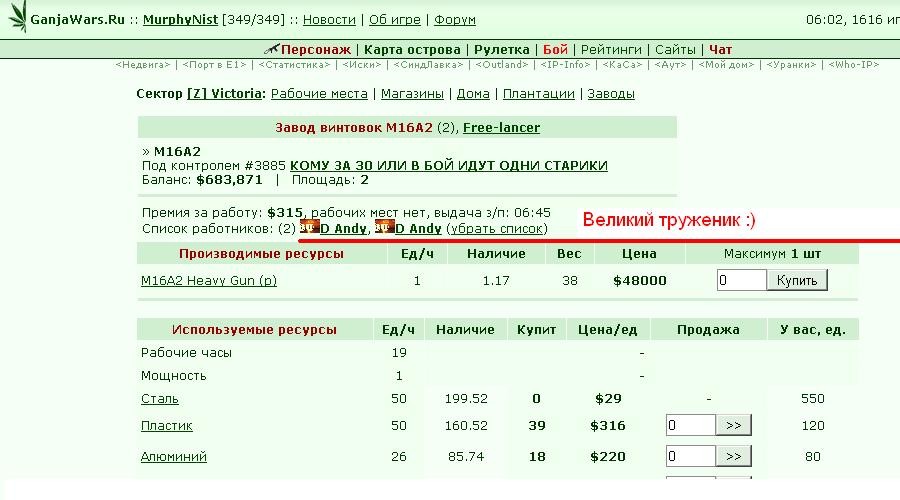Image resolution: width=900 pixels, height=500 pixels.
Task: Click the gun icon beside Персонаж
Action: [x=271, y=49]
